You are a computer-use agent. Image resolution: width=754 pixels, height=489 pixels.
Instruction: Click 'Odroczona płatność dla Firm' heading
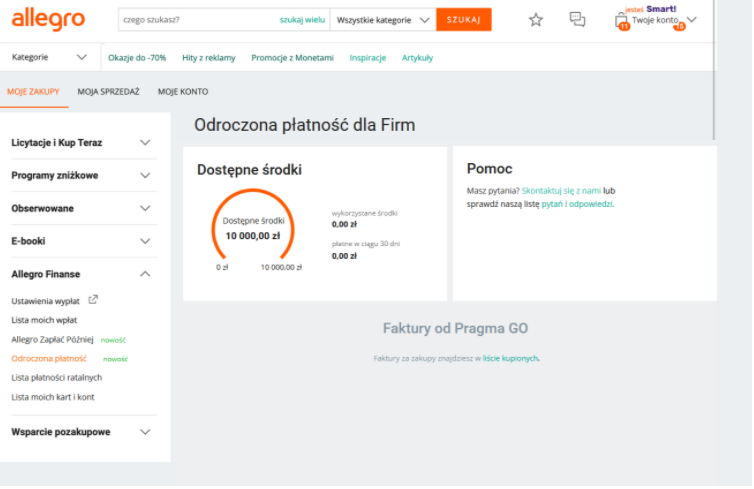305,125
